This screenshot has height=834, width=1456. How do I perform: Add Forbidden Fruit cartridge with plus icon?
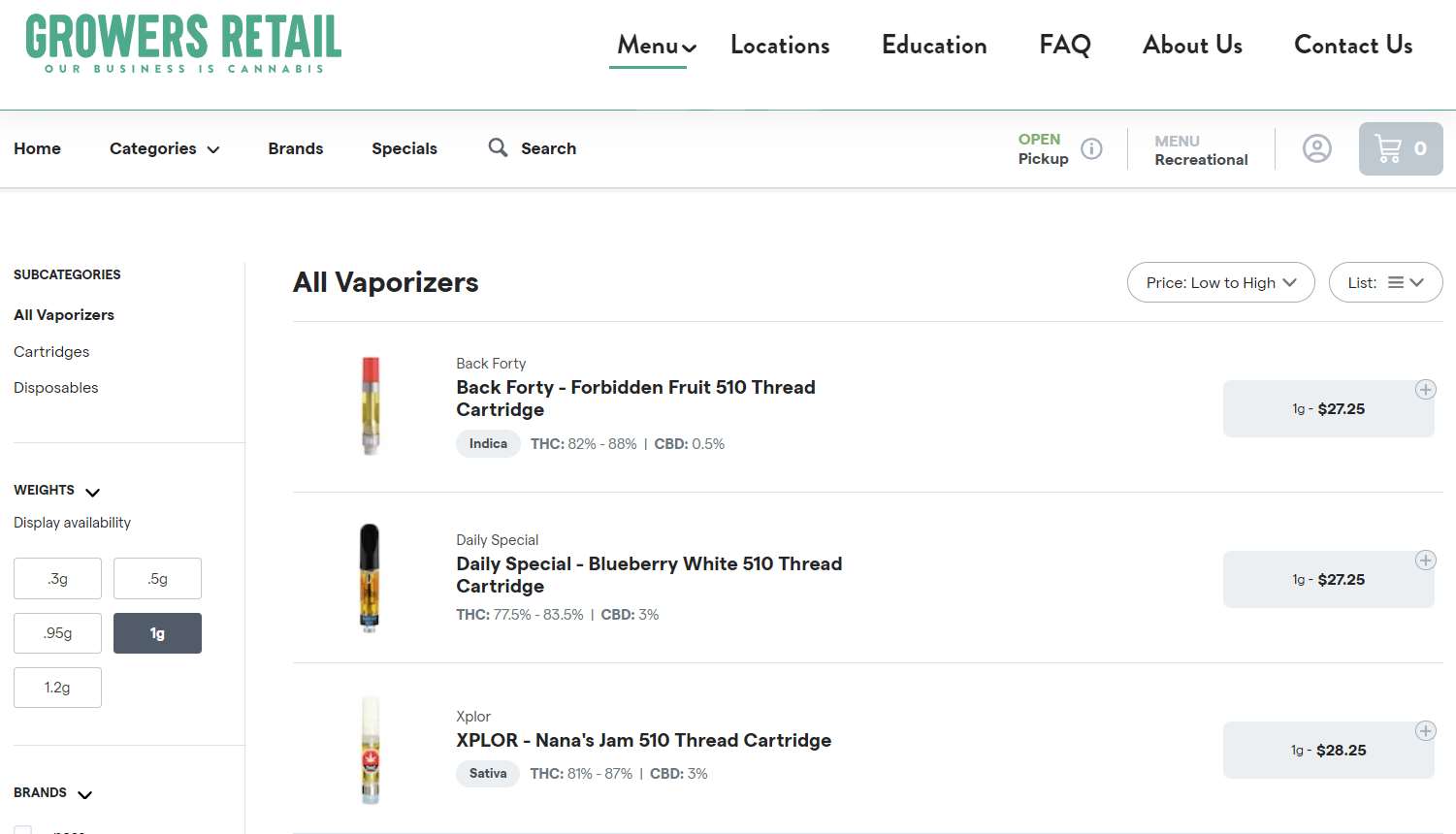click(1425, 390)
